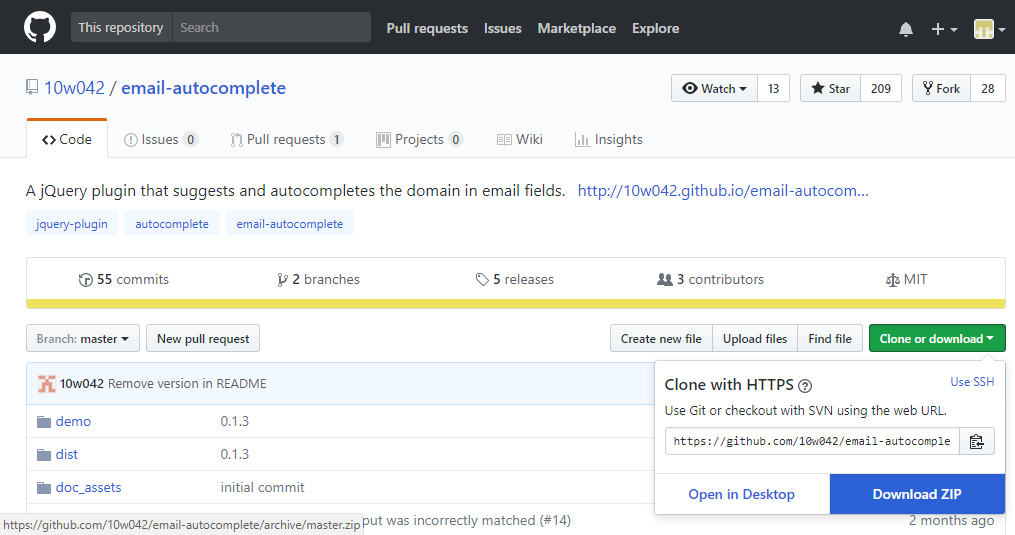Select the HTTPS clone URL field
Screen dimensions: 1015x535
pyautogui.click(x=812, y=442)
